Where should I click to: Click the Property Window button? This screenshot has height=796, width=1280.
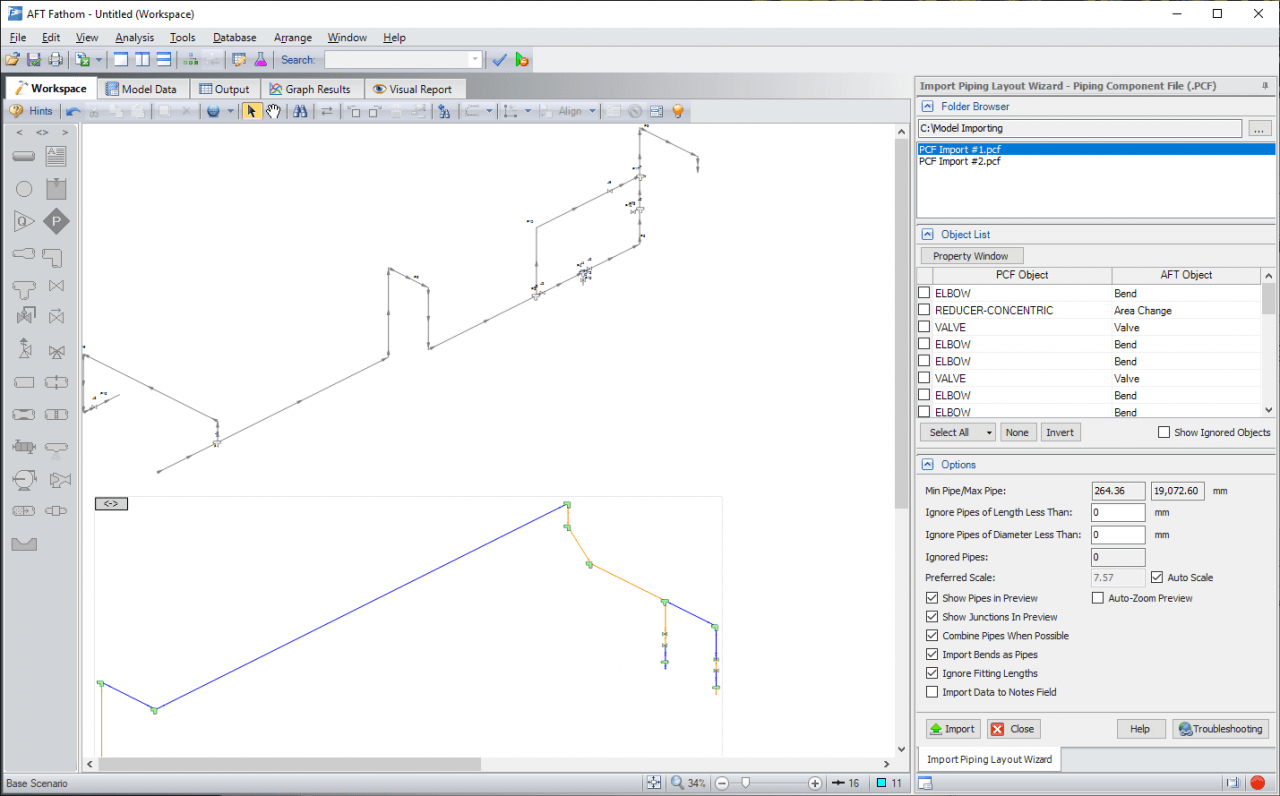pos(971,256)
